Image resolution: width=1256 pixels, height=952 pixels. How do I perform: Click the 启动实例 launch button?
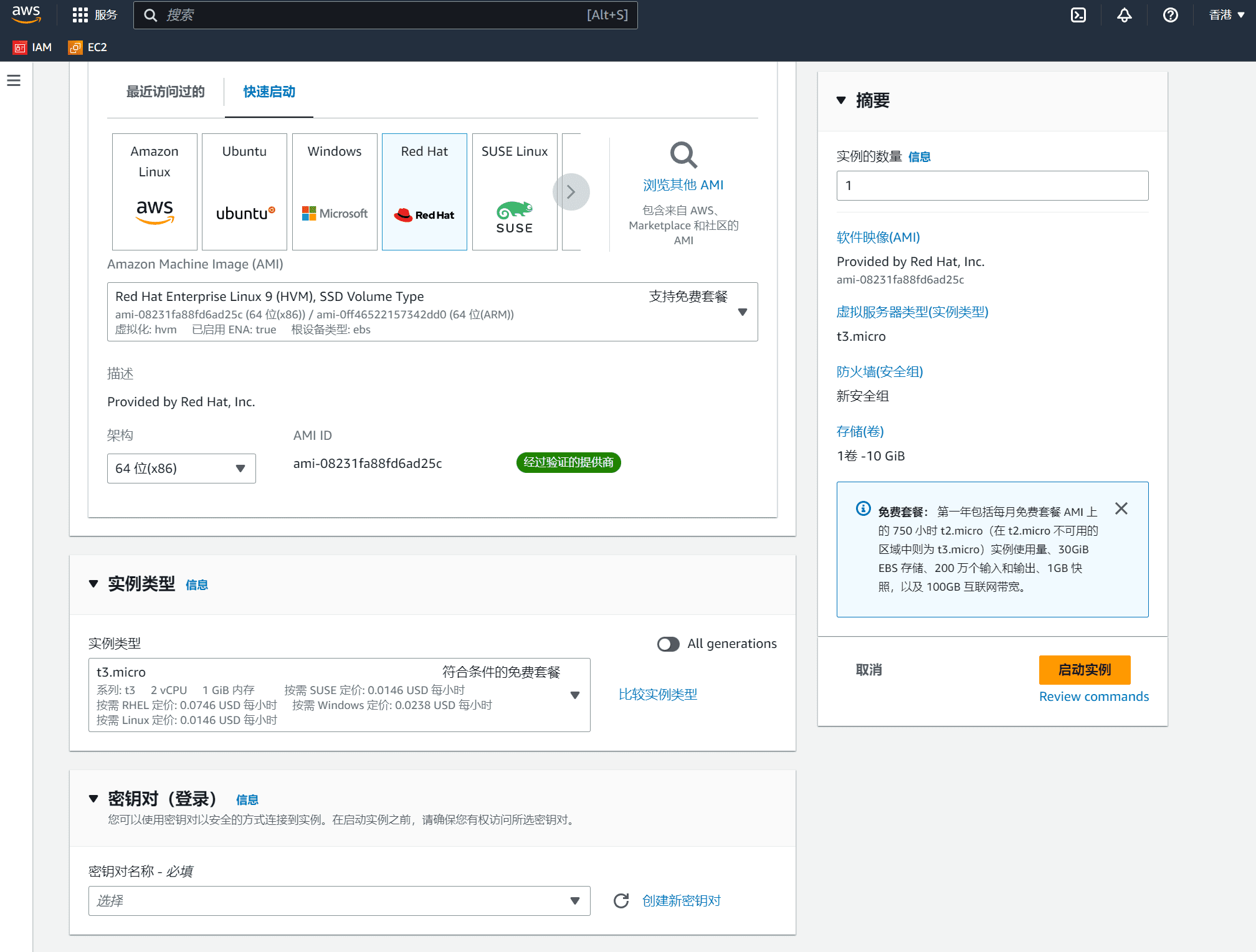tap(1085, 670)
